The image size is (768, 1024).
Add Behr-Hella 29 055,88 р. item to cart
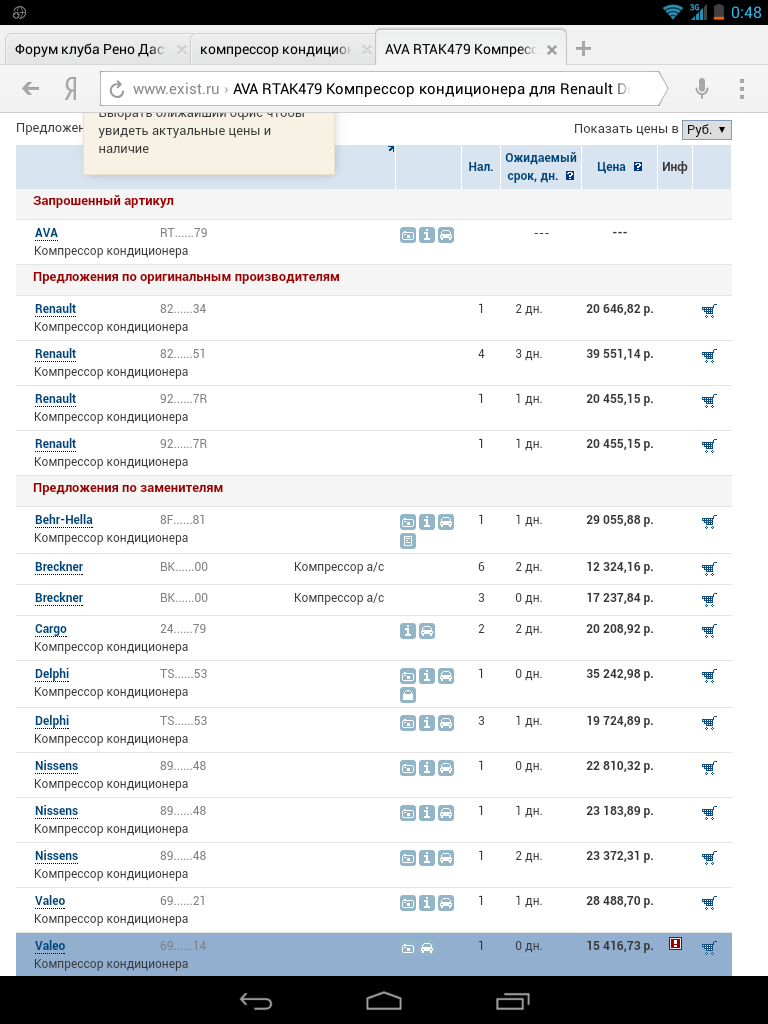point(709,521)
